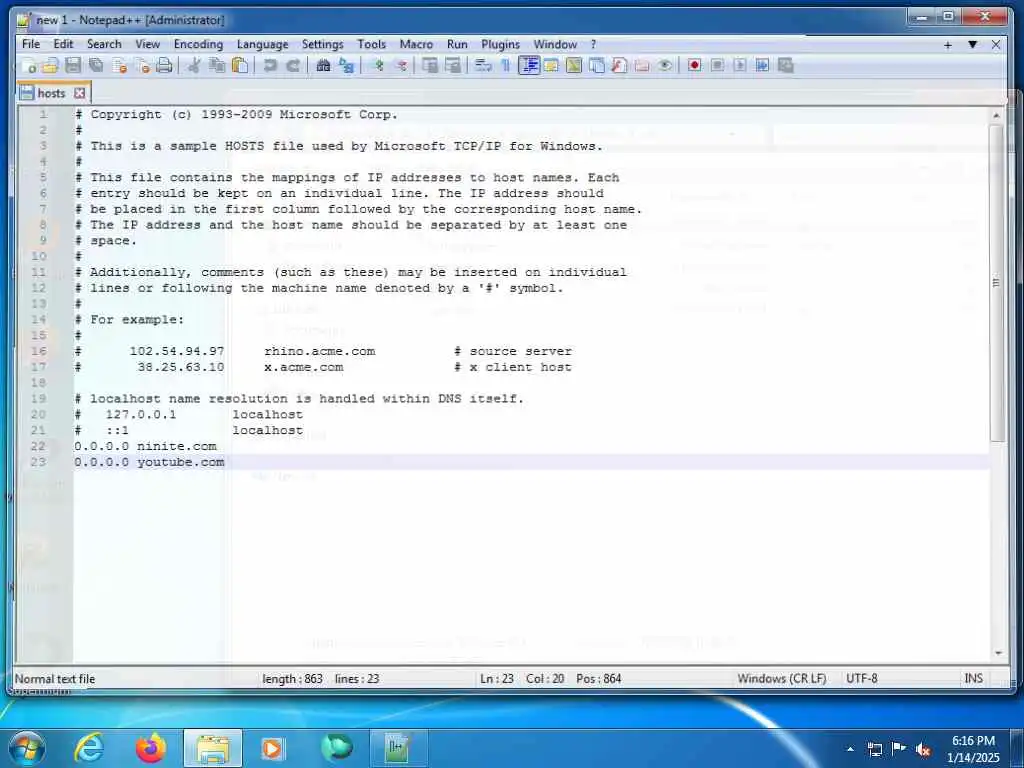1024x768 pixels.
Task: Open Find with the binoculars icon
Action: tap(323, 65)
